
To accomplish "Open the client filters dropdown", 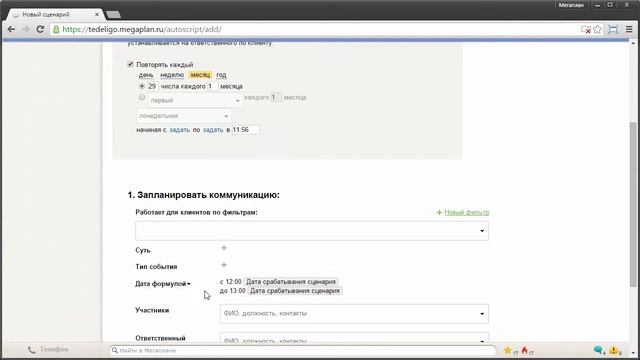I will pyautogui.click(x=312, y=231).
